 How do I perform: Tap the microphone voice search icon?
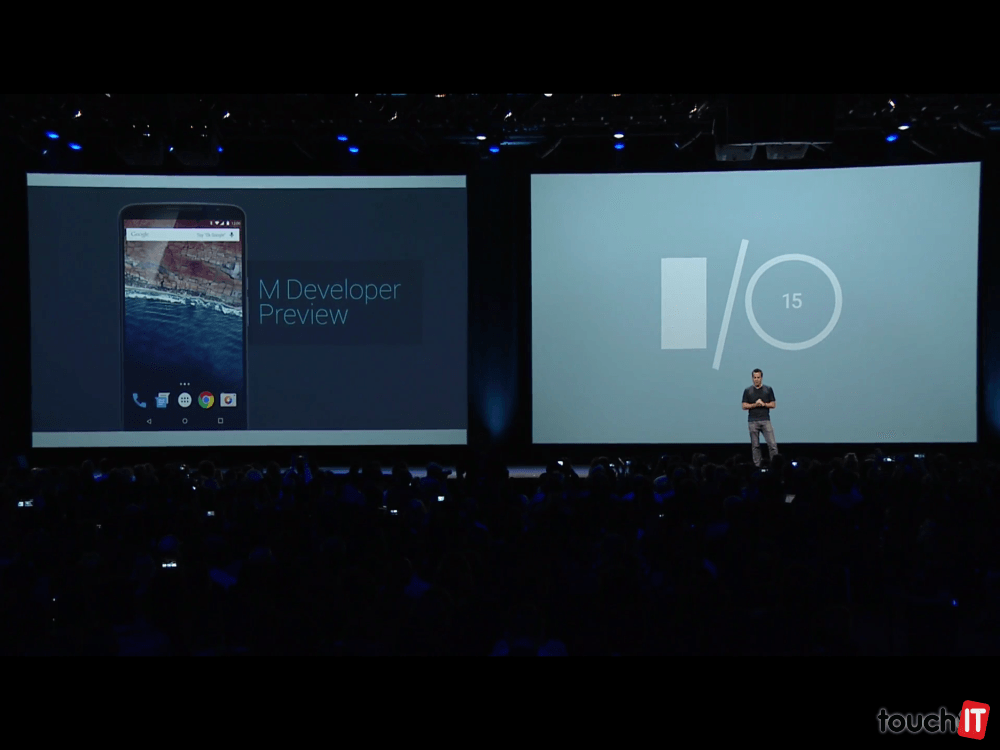[x=233, y=234]
